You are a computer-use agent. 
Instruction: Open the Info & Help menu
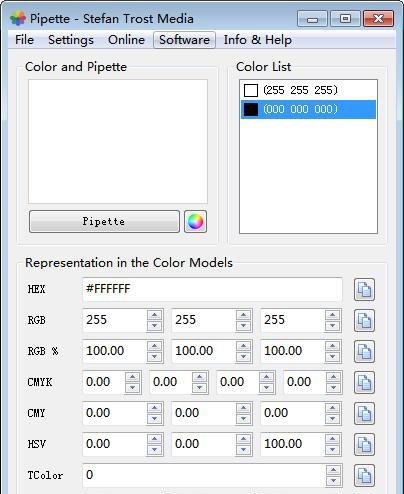tap(258, 40)
